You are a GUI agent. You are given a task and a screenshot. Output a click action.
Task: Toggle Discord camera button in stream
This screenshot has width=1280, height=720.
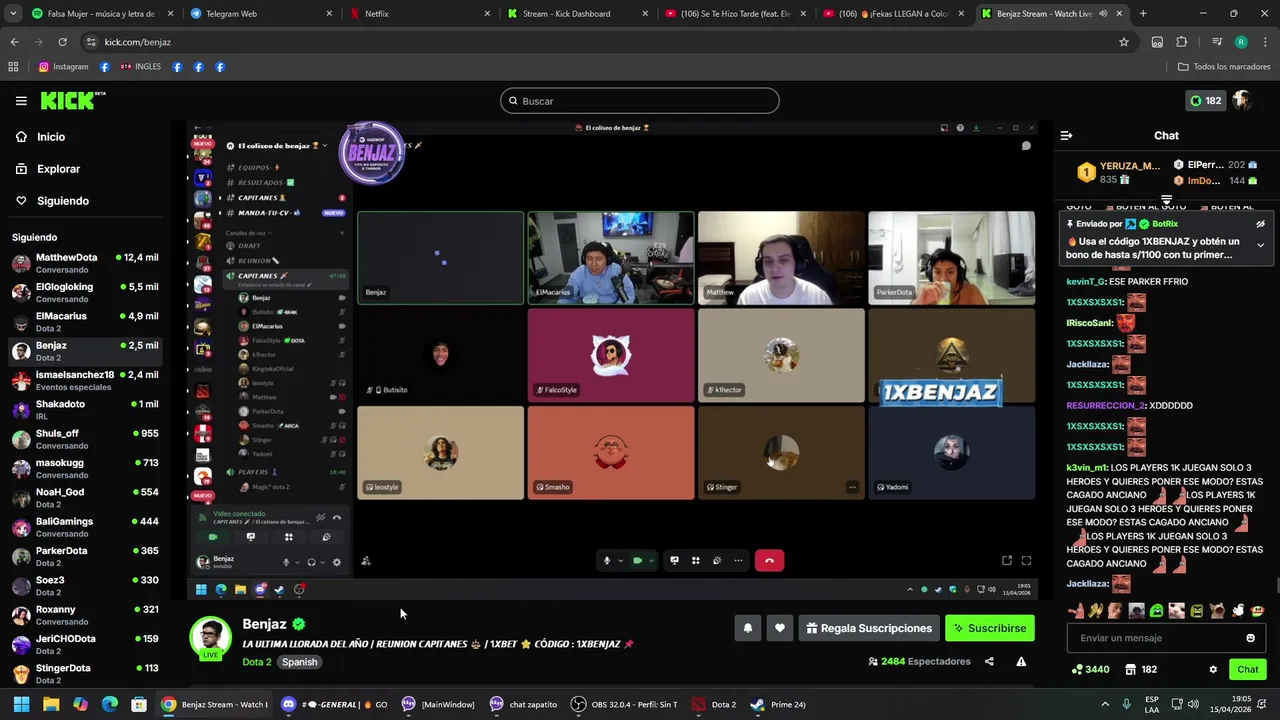(x=637, y=561)
